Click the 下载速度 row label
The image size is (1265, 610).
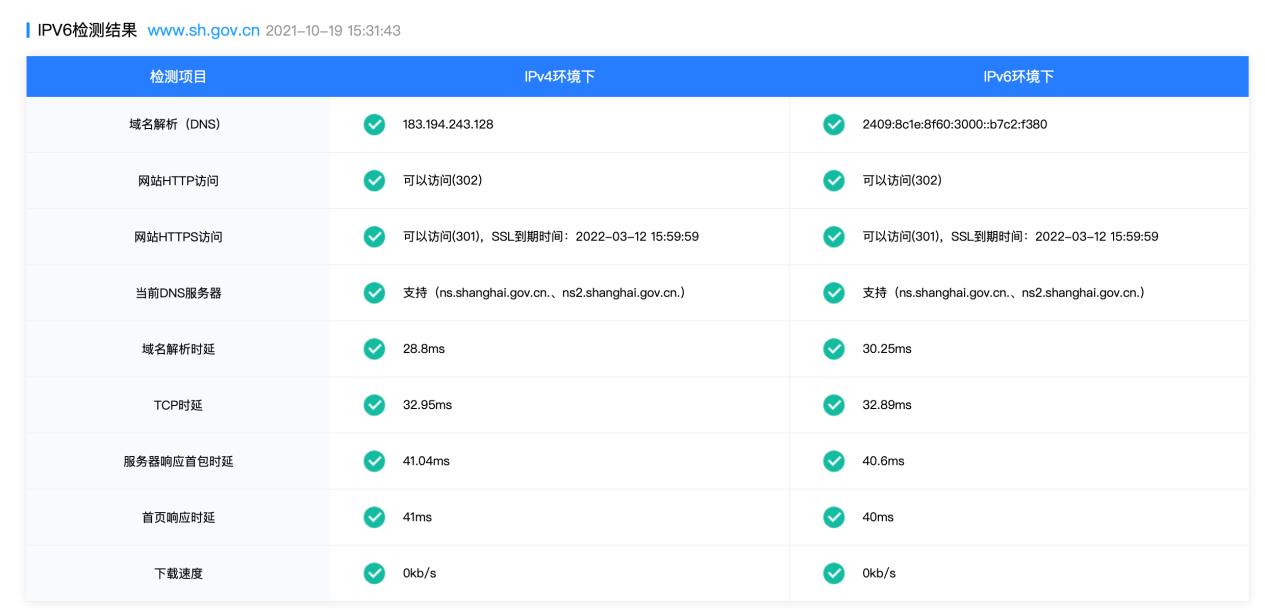pyautogui.click(x=178, y=573)
